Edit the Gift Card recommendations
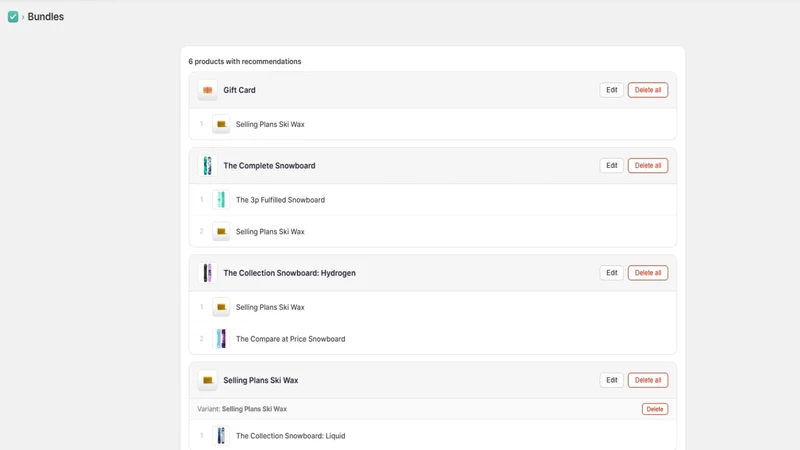The image size is (800, 450). [611, 90]
